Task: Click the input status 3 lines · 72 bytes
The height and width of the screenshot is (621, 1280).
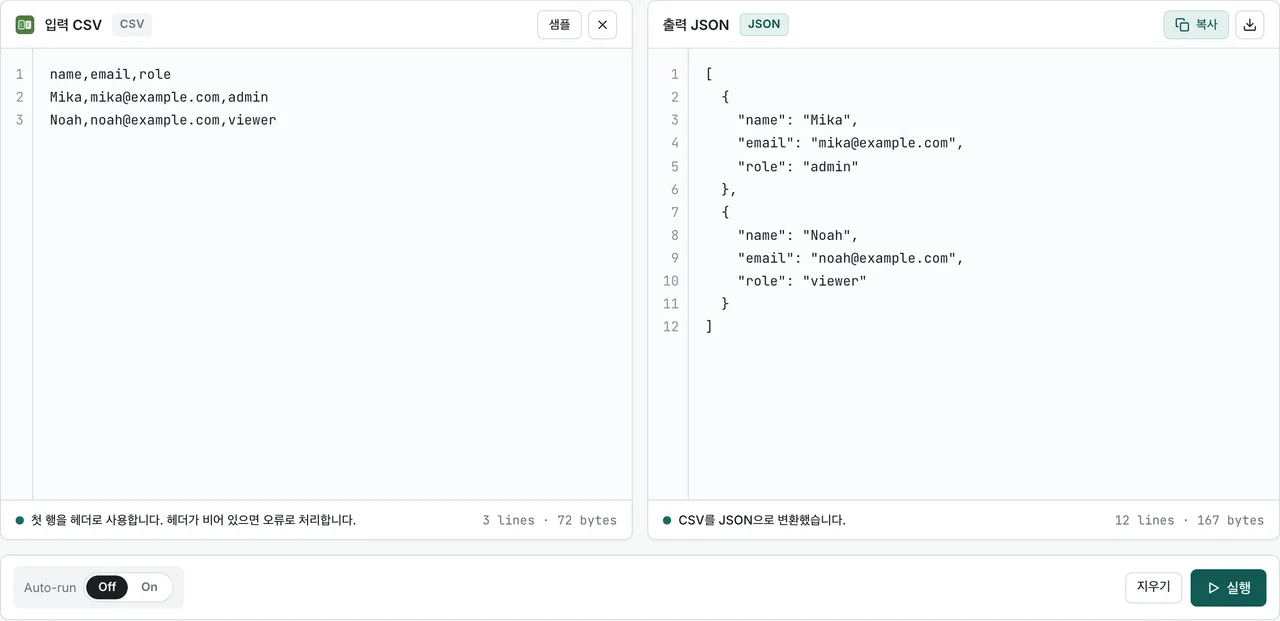Action: click(x=549, y=520)
